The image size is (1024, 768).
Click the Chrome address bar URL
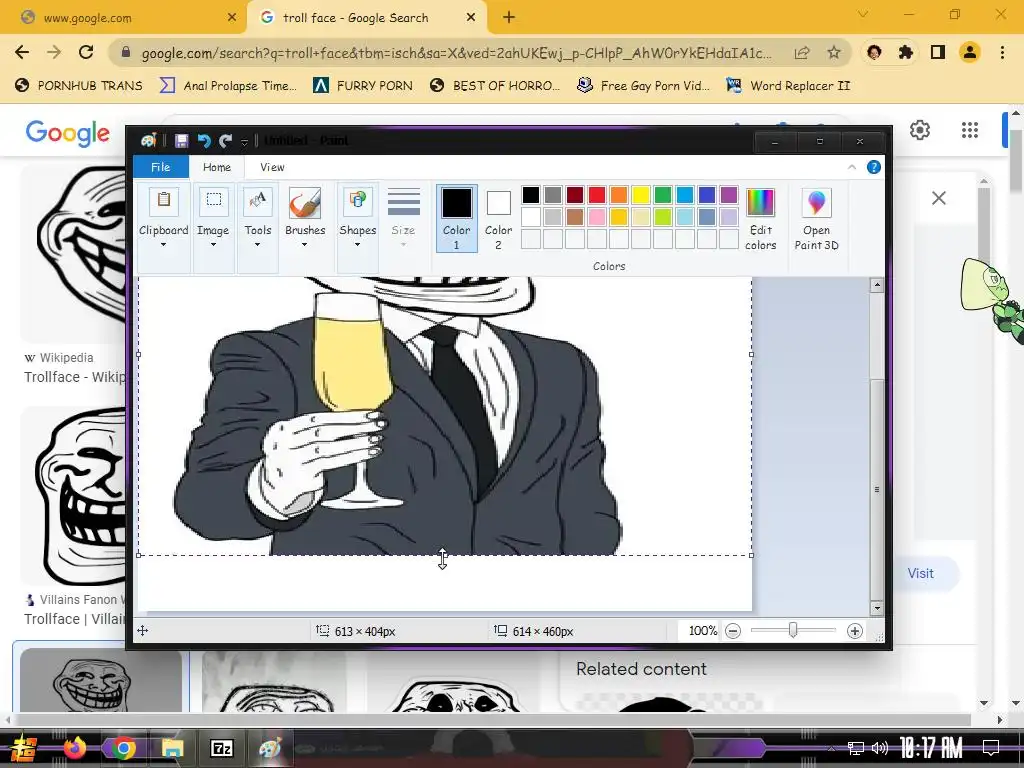pos(456,53)
